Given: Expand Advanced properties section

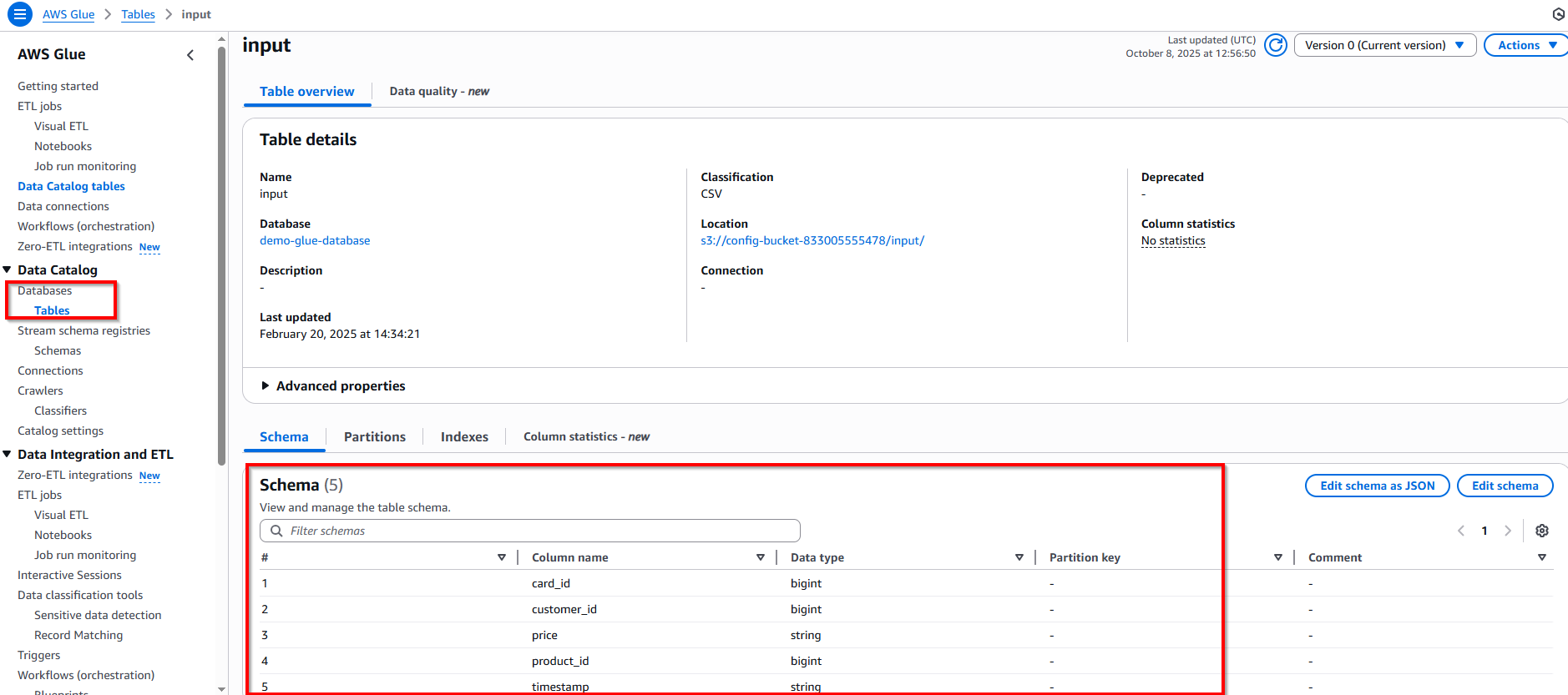Looking at the screenshot, I should point(266,385).
